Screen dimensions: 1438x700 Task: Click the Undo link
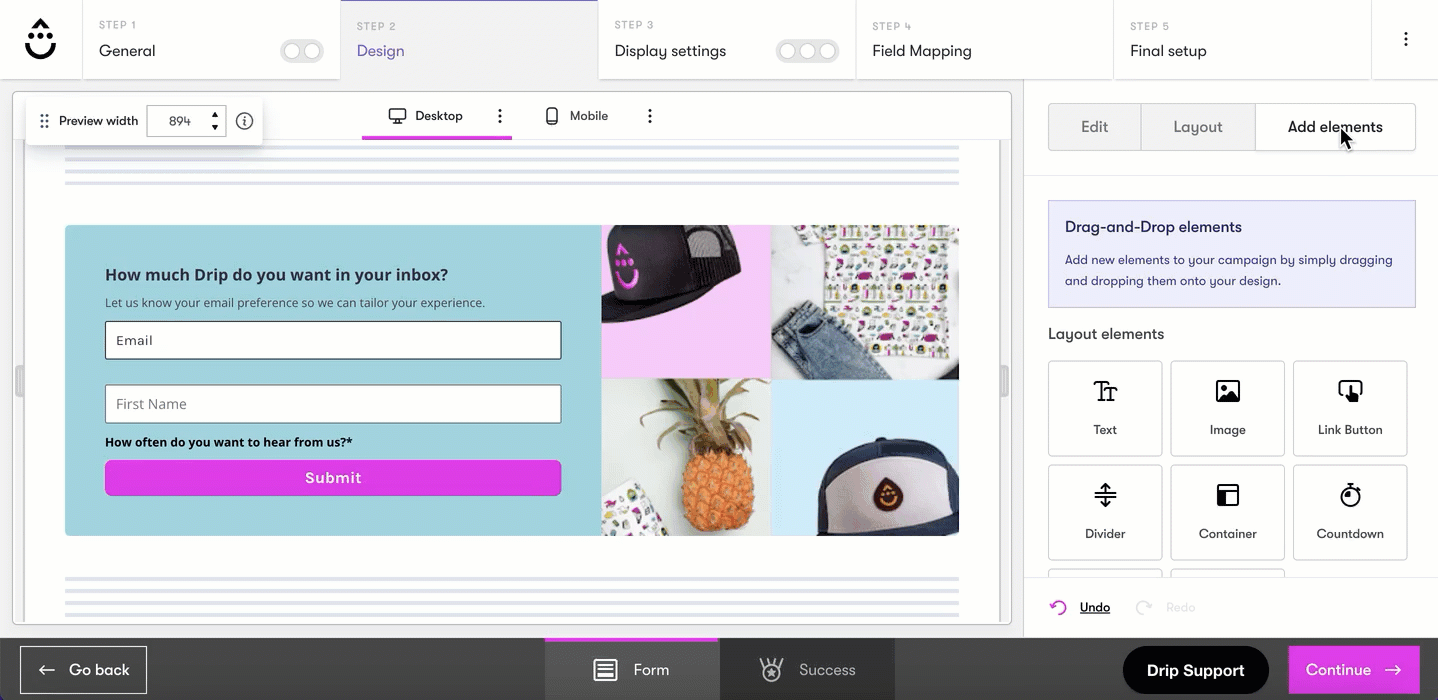pyautogui.click(x=1095, y=607)
